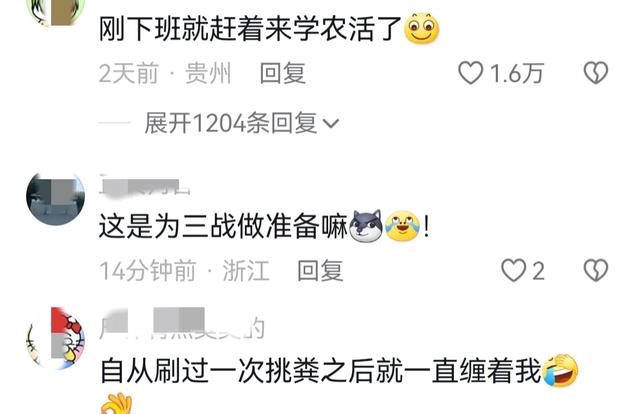This screenshot has width=640, height=414.
Task: Dislike the 贵州 comment via broken heart
Action: pyautogui.click(x=596, y=73)
